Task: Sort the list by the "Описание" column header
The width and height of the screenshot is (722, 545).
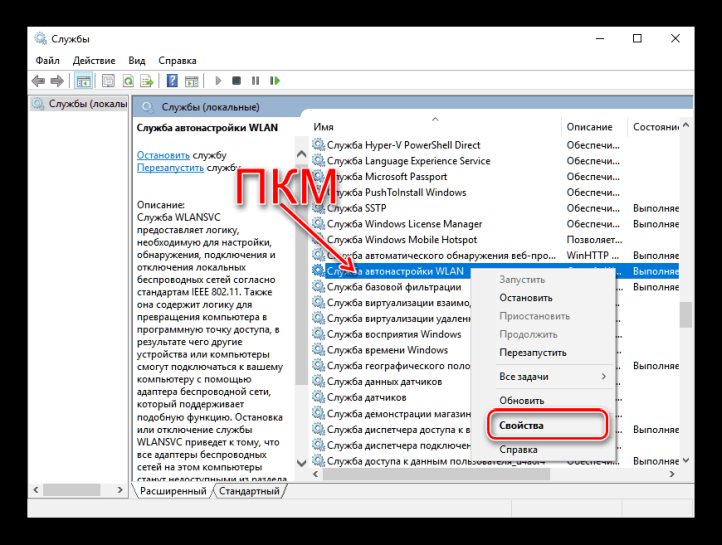Action: 589,127
